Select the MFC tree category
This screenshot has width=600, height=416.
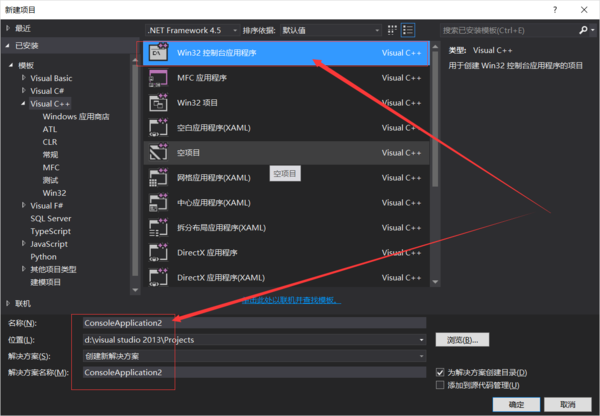(x=51, y=168)
